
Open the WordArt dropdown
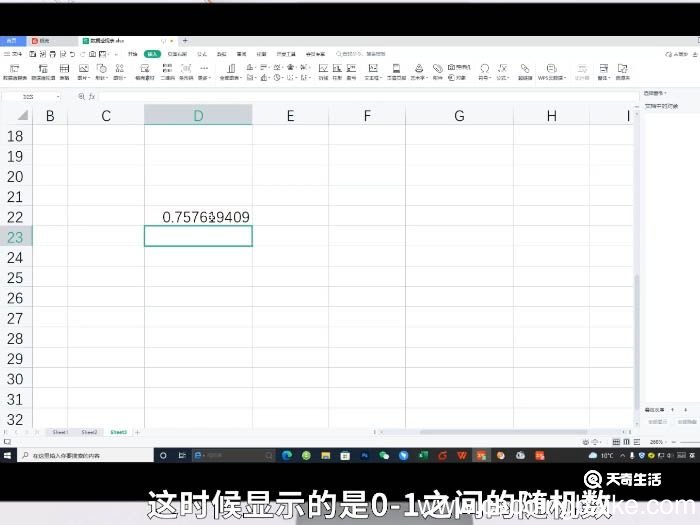pyautogui.click(x=419, y=71)
